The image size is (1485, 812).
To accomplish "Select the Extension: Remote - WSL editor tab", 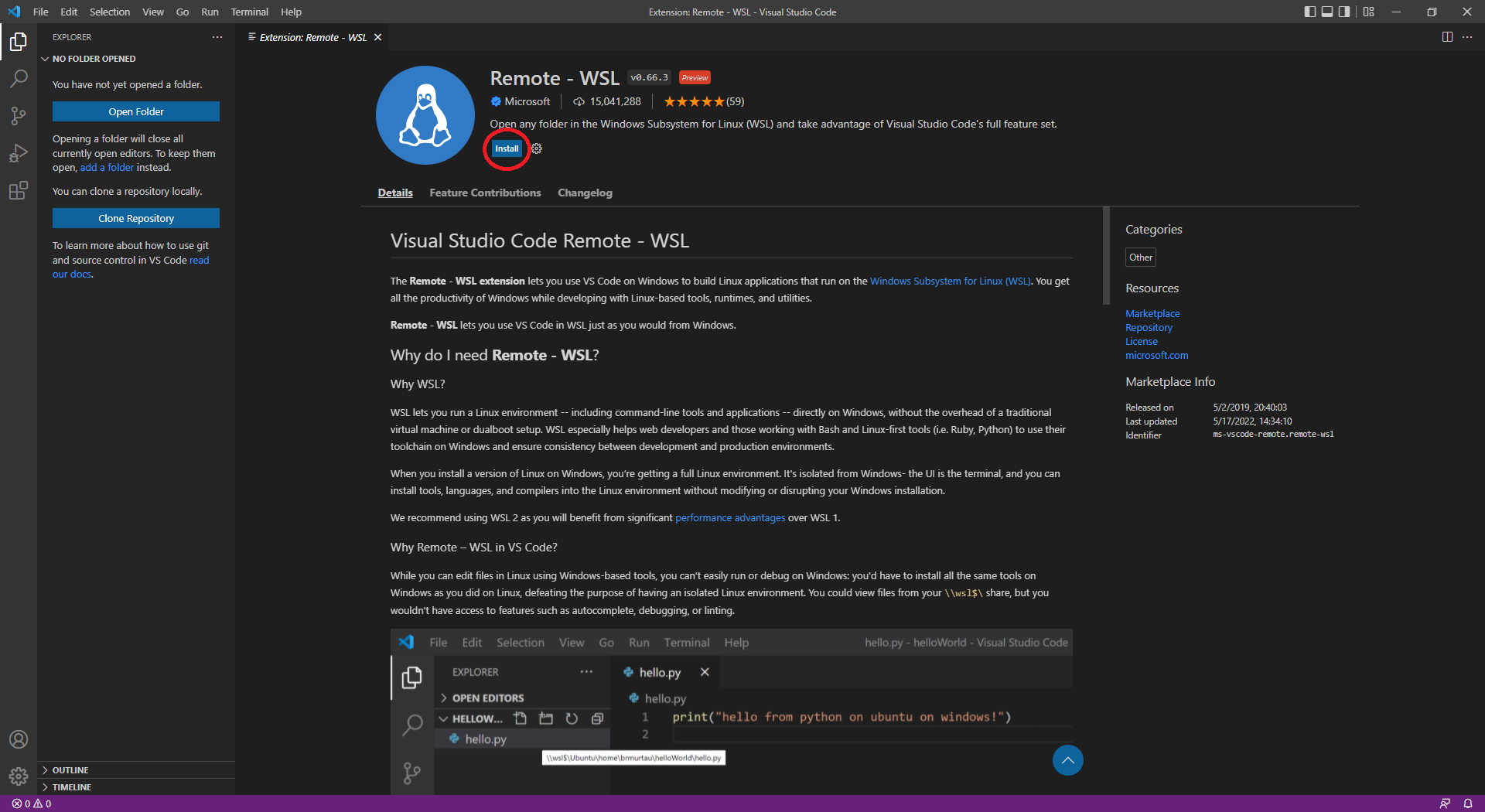I will [314, 37].
